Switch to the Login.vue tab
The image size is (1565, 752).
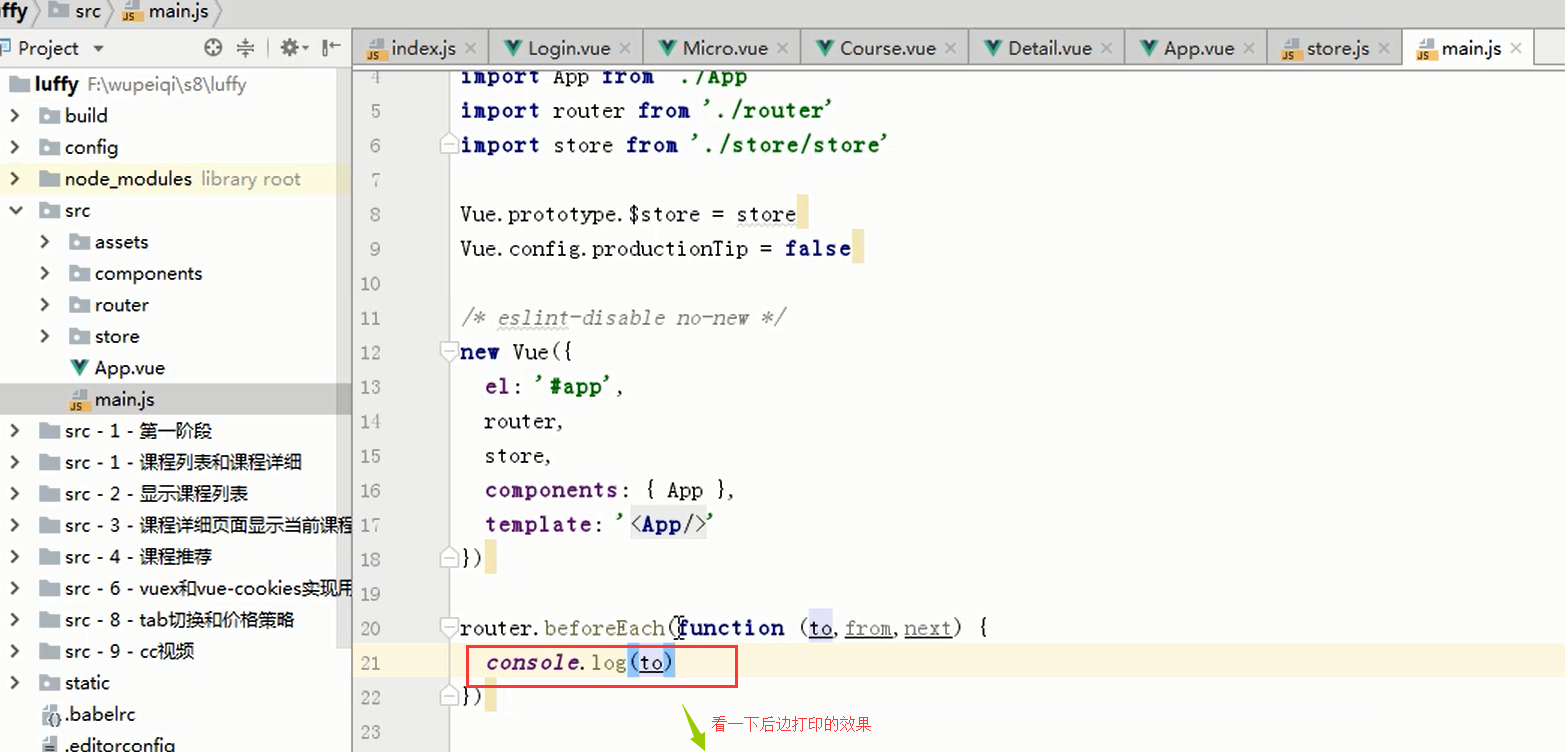click(567, 48)
